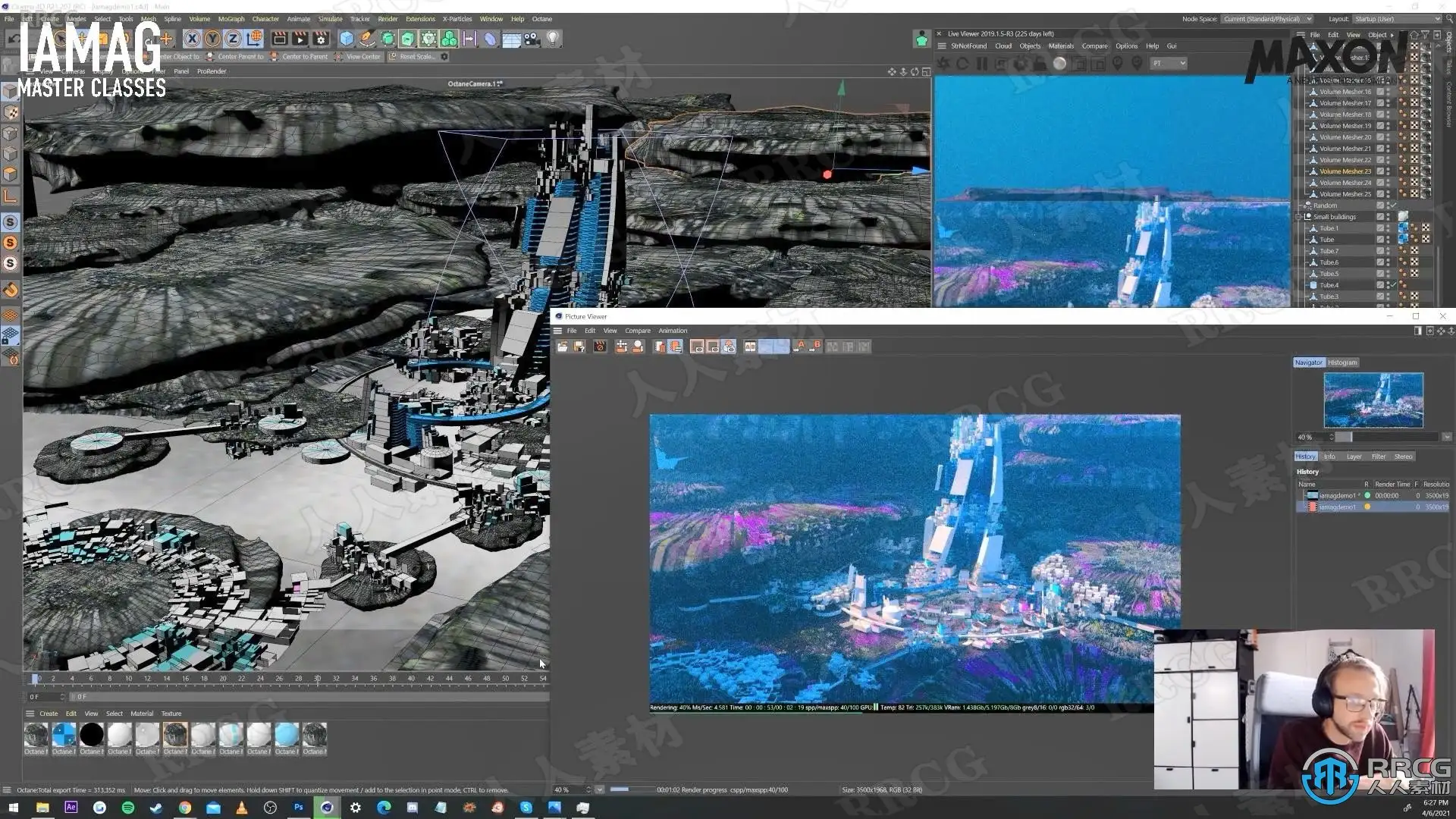Open the MoGraph menu
The height and width of the screenshot is (819, 1456).
[231, 19]
